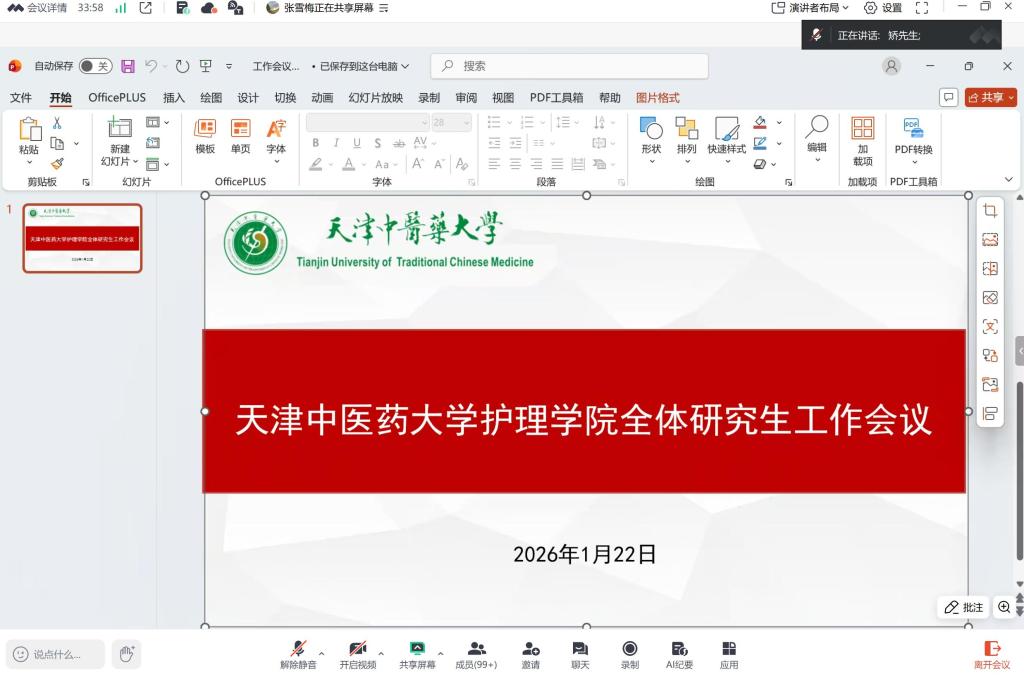Click the 批注 comment button
The width and height of the screenshot is (1024, 684).
click(x=964, y=607)
